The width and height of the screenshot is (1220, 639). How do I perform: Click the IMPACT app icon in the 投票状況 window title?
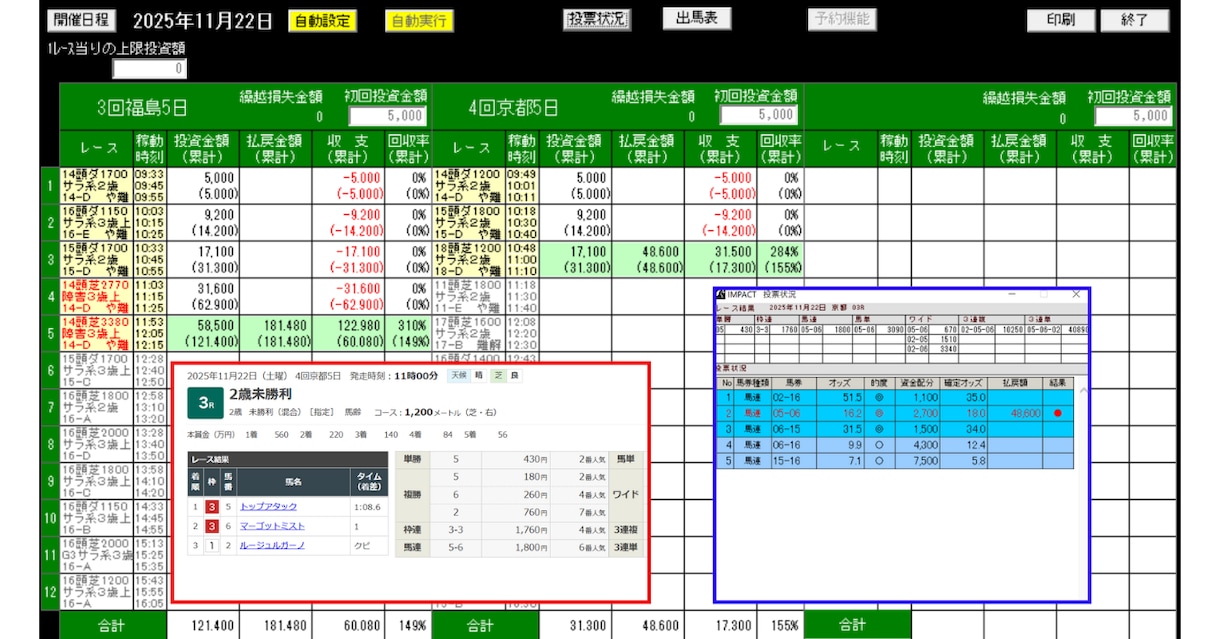click(722, 295)
